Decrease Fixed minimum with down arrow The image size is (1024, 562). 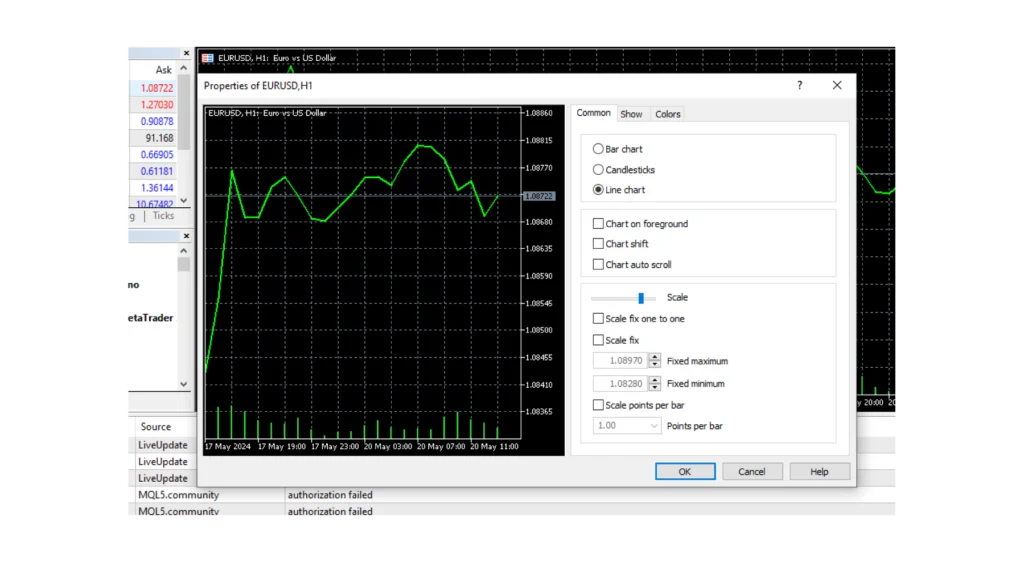655,387
